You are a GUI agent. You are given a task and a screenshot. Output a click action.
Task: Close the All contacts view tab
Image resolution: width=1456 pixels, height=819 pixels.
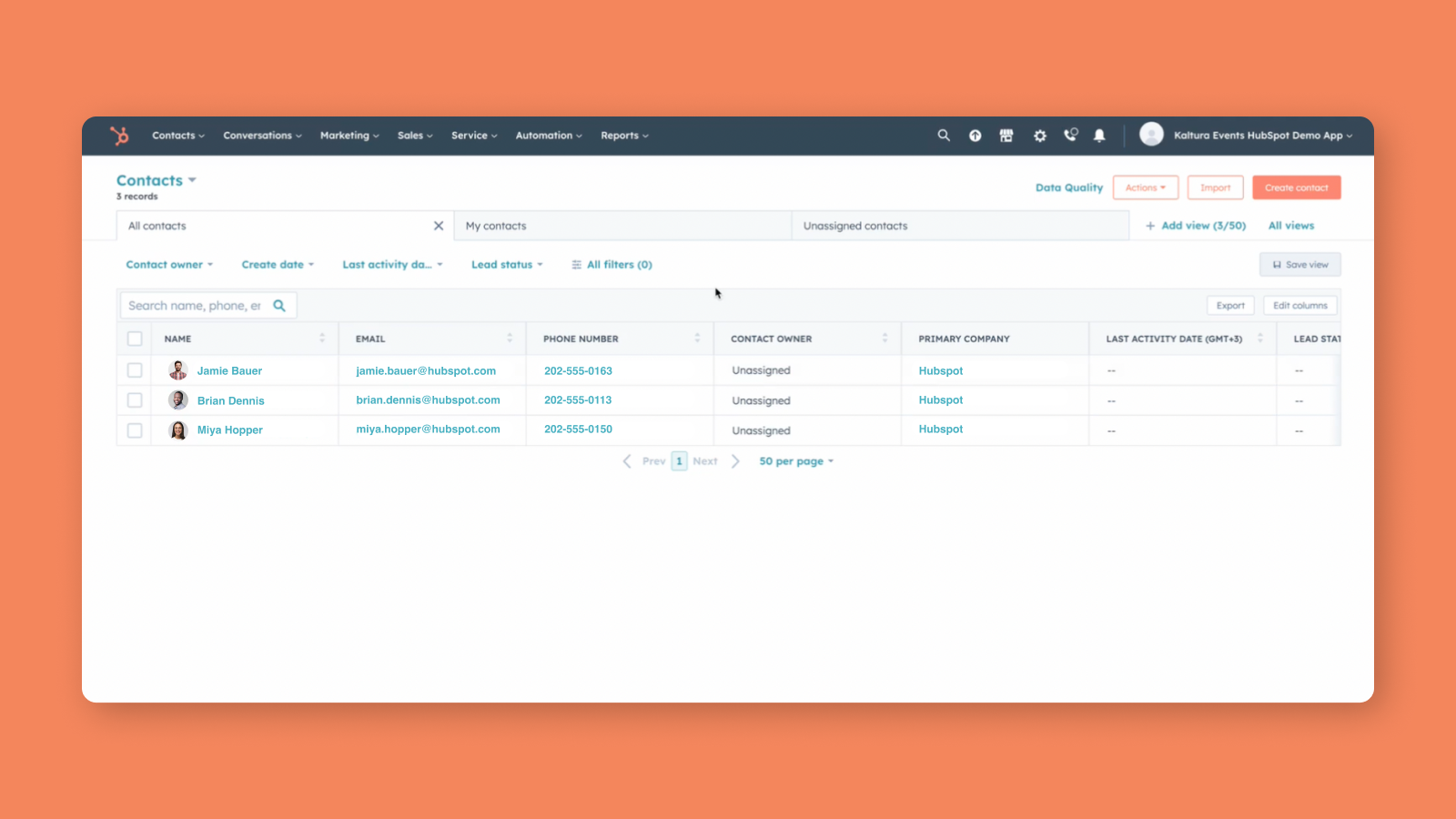click(x=439, y=226)
